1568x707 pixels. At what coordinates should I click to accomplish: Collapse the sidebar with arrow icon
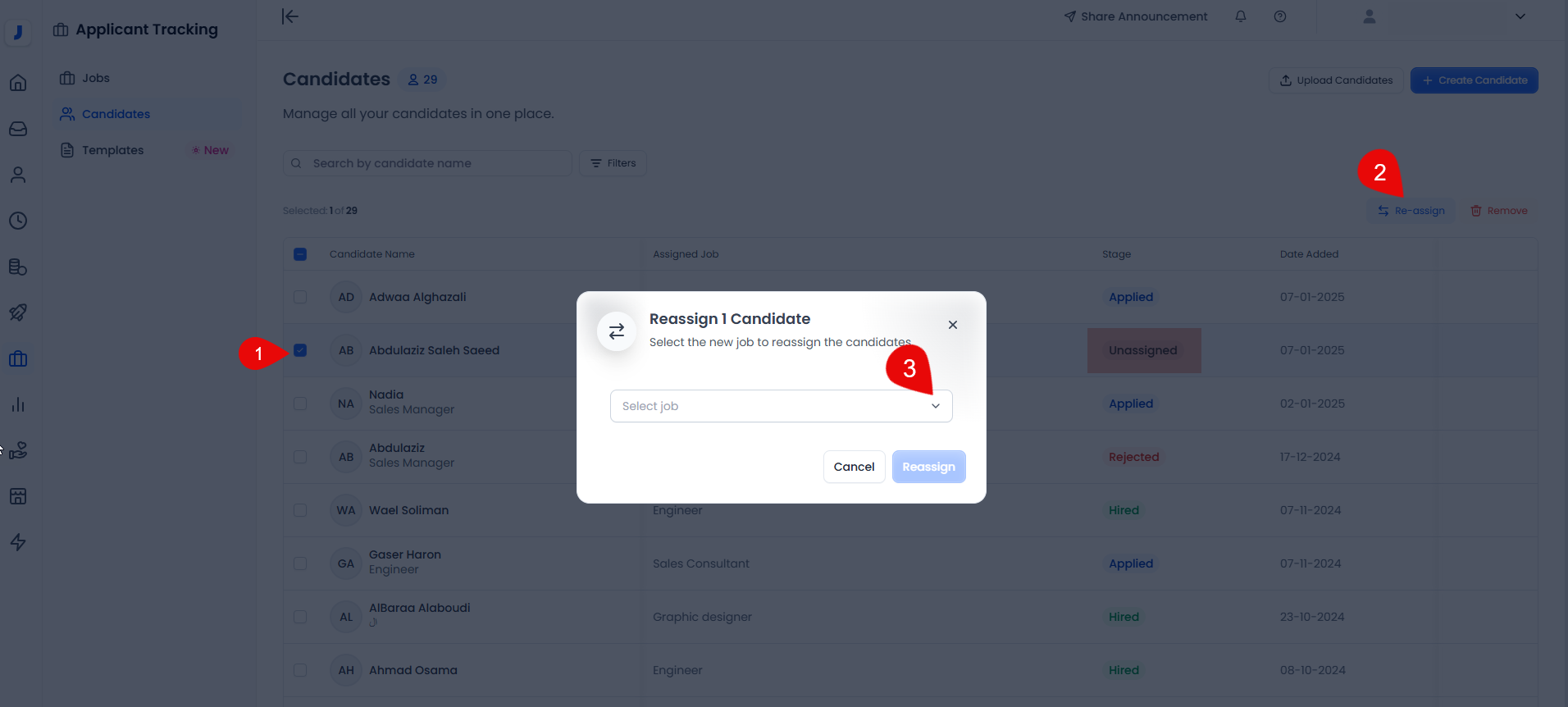click(290, 16)
